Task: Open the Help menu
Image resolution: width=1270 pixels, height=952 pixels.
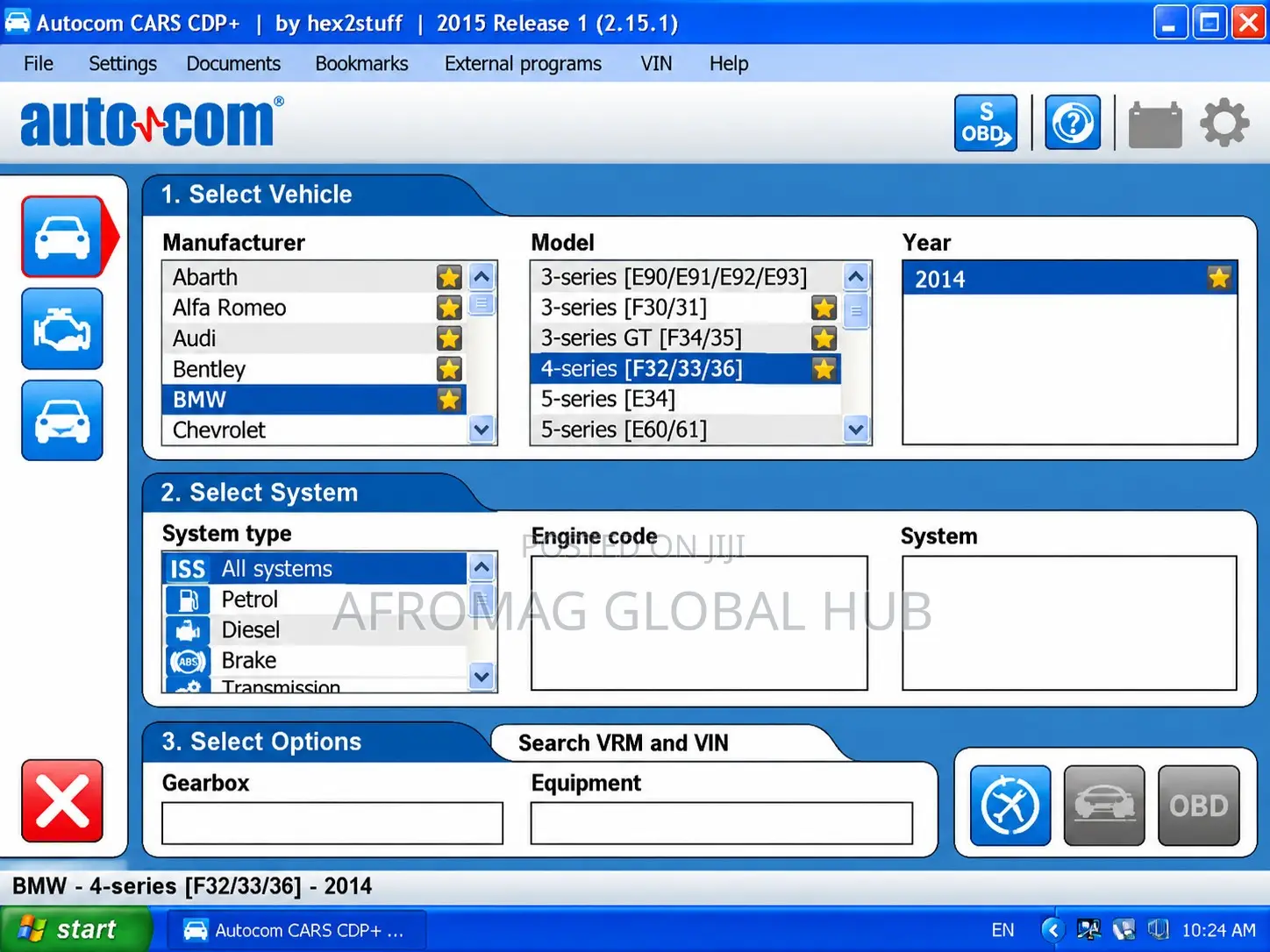Action: point(729,64)
